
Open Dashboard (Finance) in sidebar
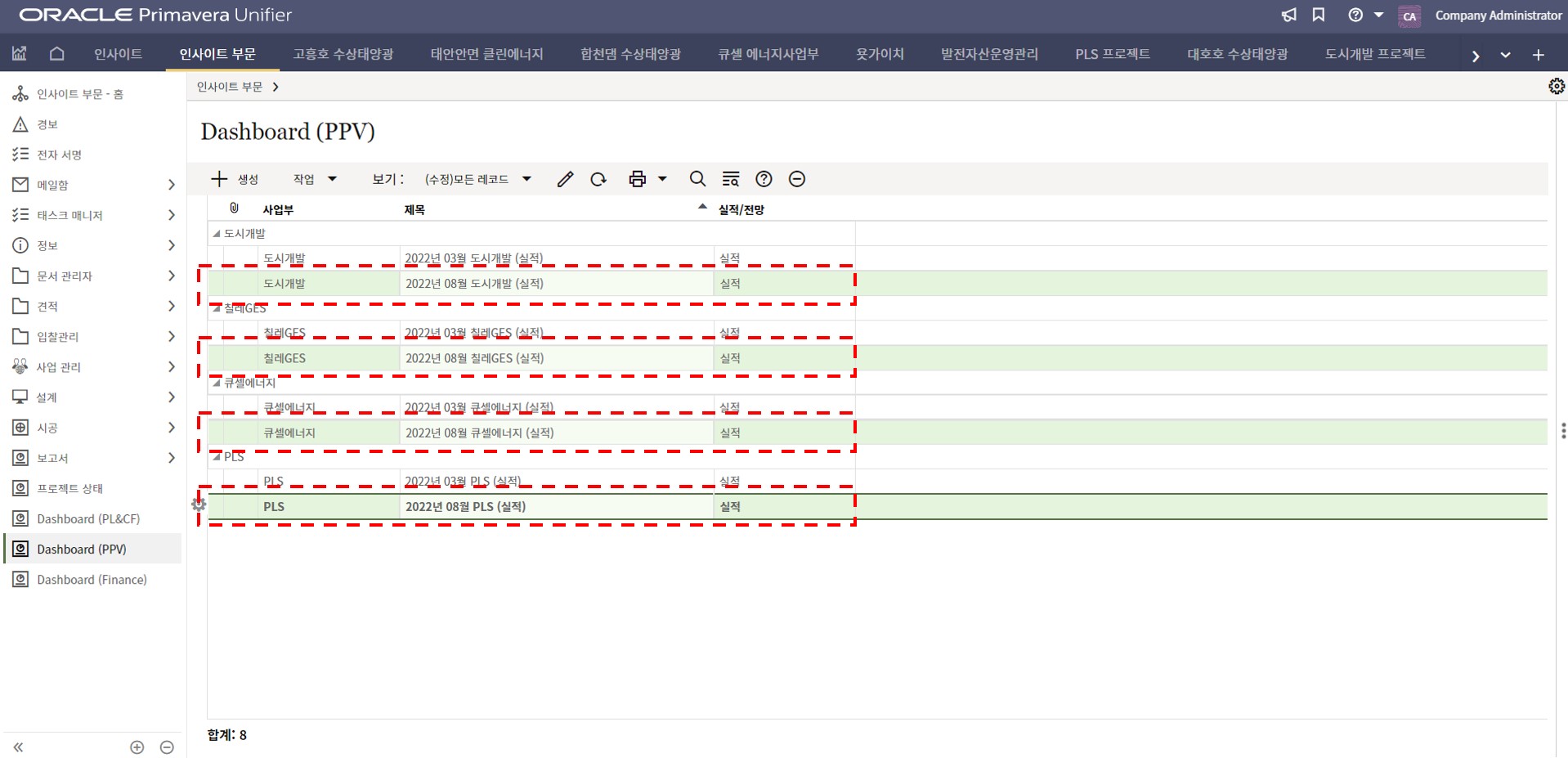[x=92, y=580]
